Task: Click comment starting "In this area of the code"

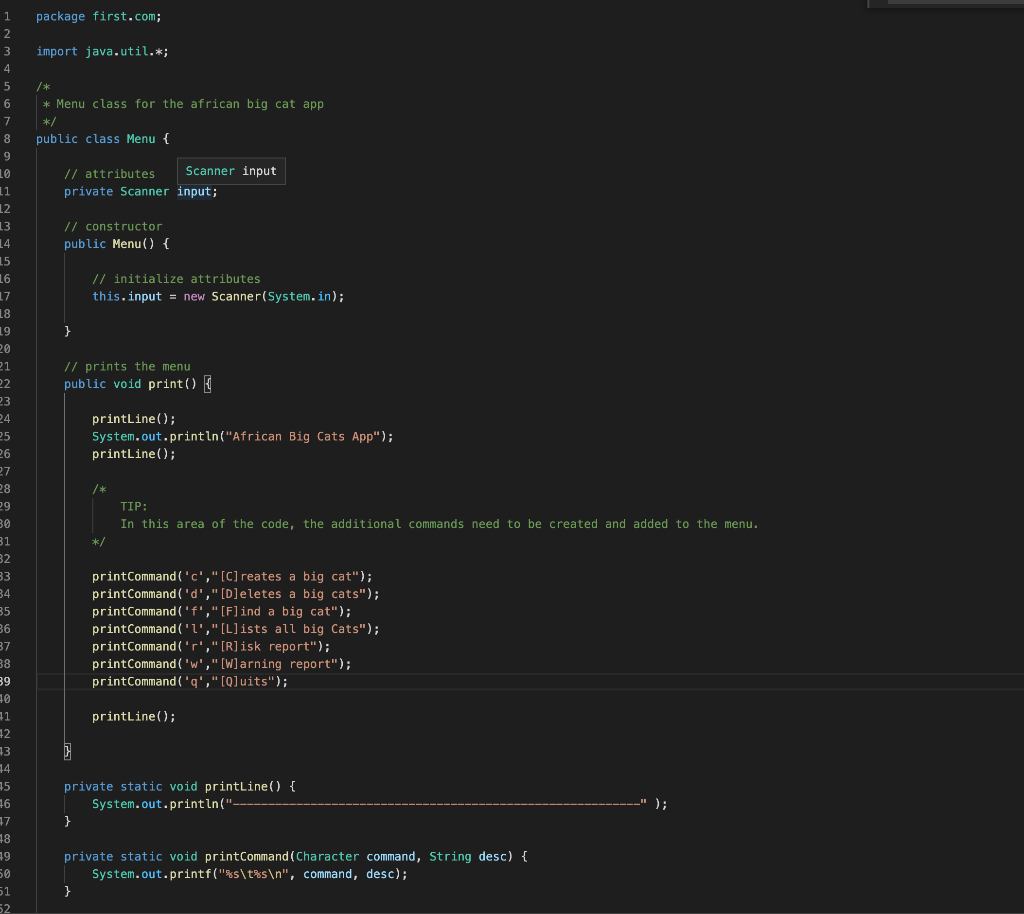Action: point(440,524)
